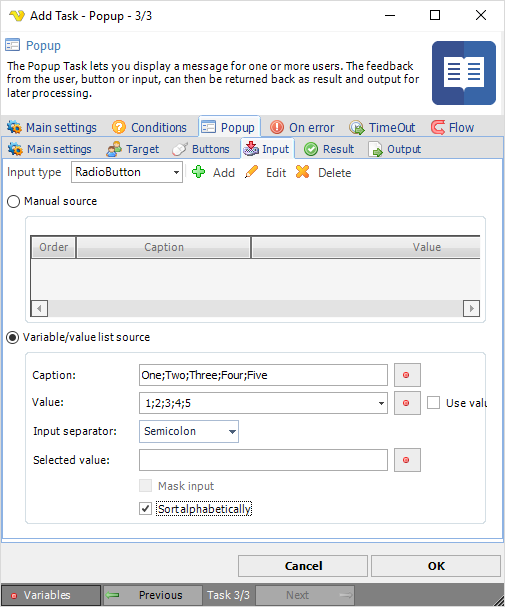Click the orange Delete X icon

pos(303,172)
